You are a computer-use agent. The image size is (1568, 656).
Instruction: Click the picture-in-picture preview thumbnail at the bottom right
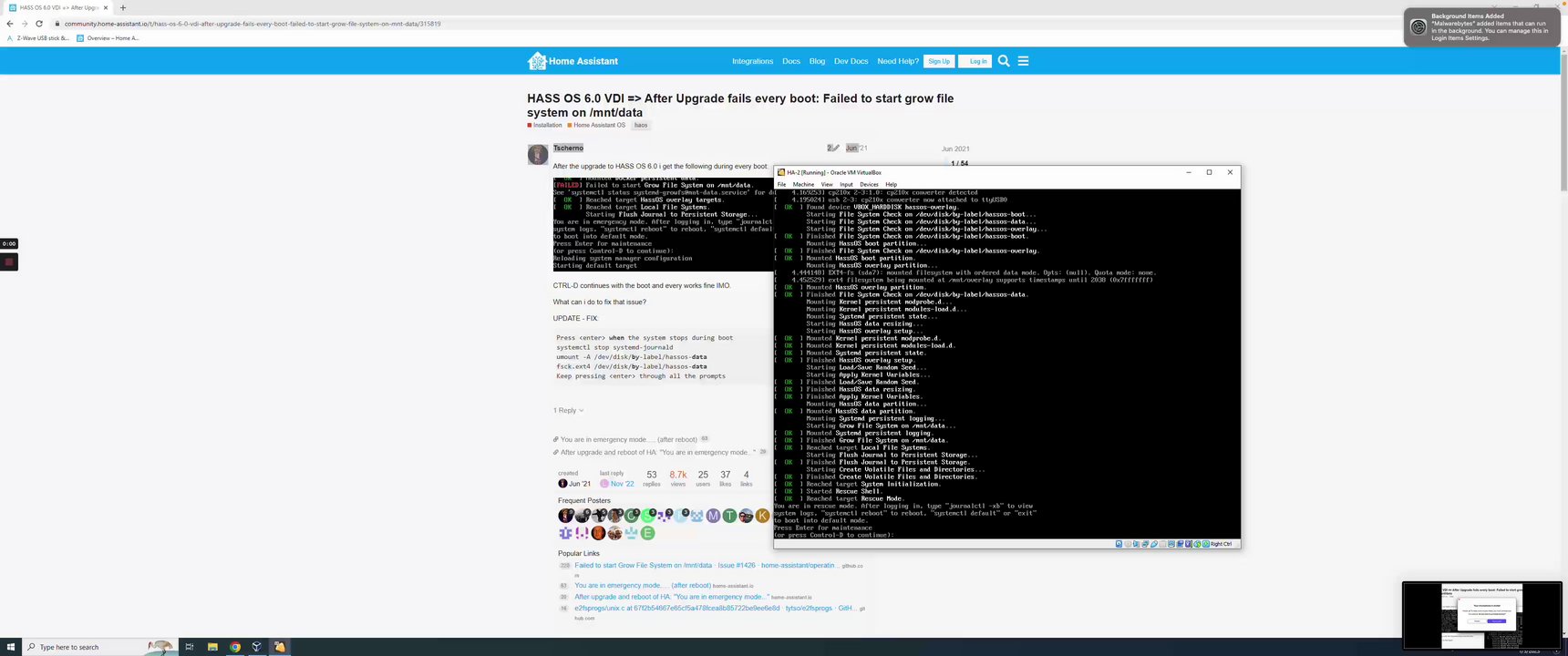(x=1481, y=615)
